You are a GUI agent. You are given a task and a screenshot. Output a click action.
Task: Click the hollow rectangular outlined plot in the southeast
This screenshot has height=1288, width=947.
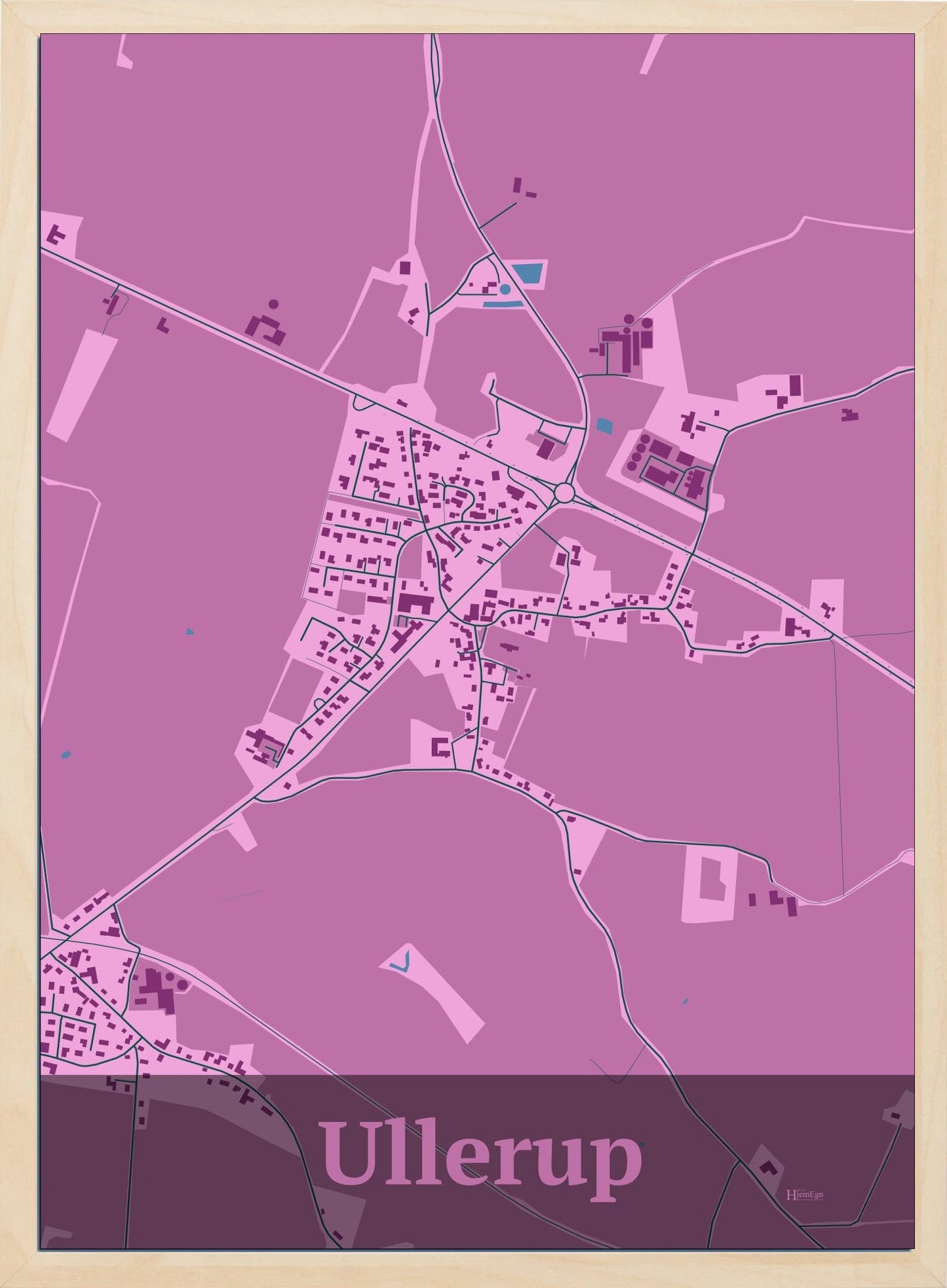click(x=710, y=881)
